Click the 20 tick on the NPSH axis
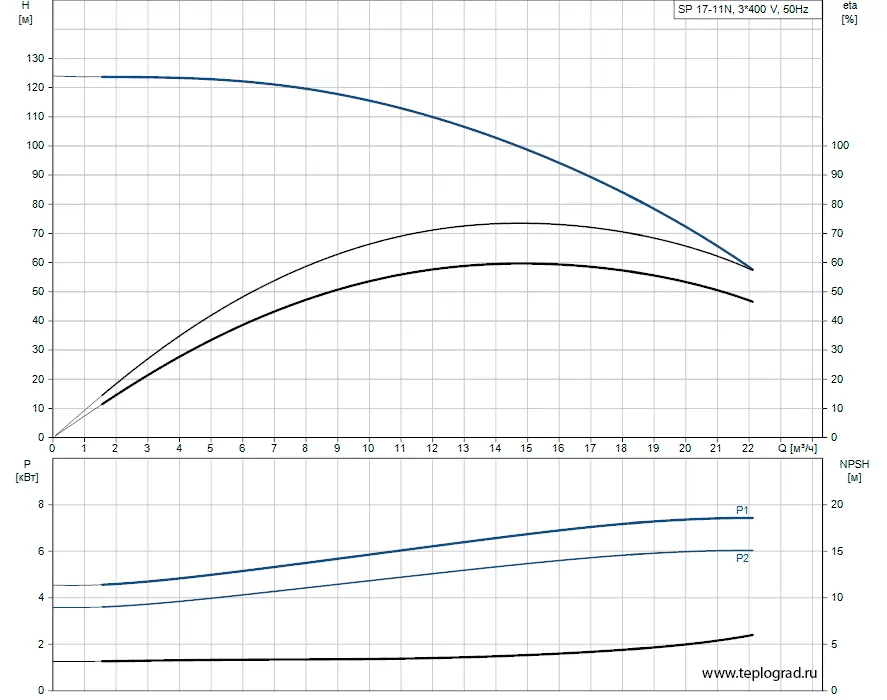This screenshot has width=887, height=700. (x=838, y=505)
